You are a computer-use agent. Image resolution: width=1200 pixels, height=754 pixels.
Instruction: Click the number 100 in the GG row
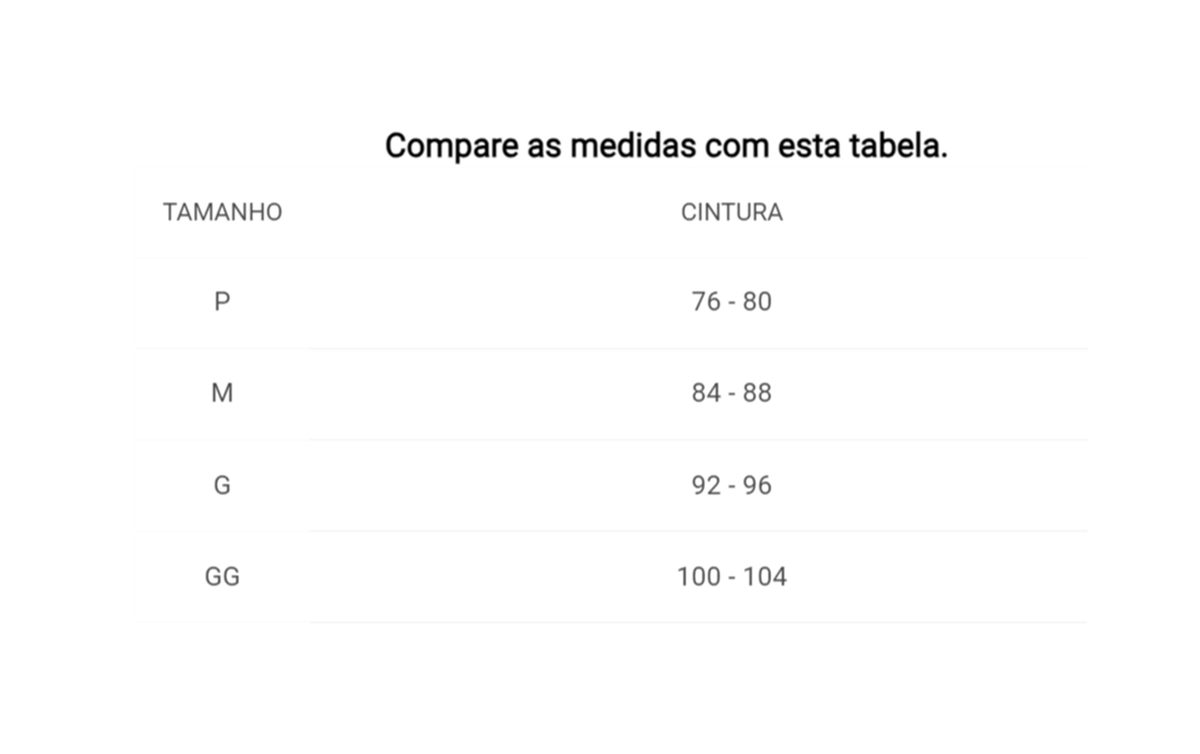coord(699,577)
